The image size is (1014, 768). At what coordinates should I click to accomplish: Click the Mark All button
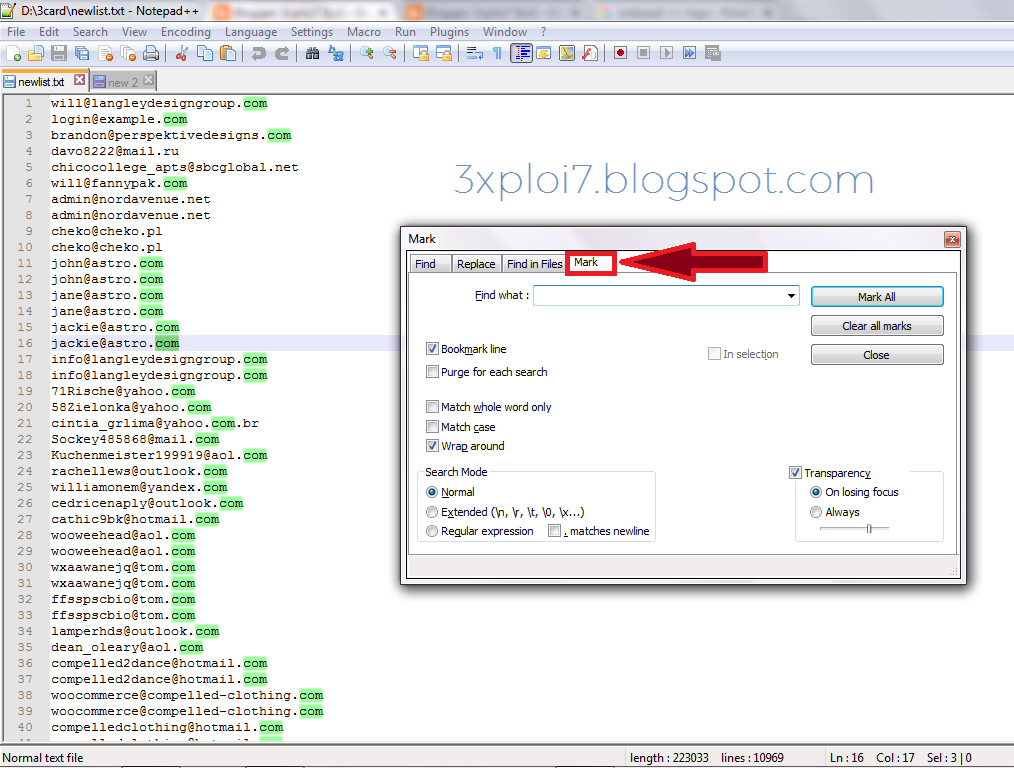coord(876,296)
